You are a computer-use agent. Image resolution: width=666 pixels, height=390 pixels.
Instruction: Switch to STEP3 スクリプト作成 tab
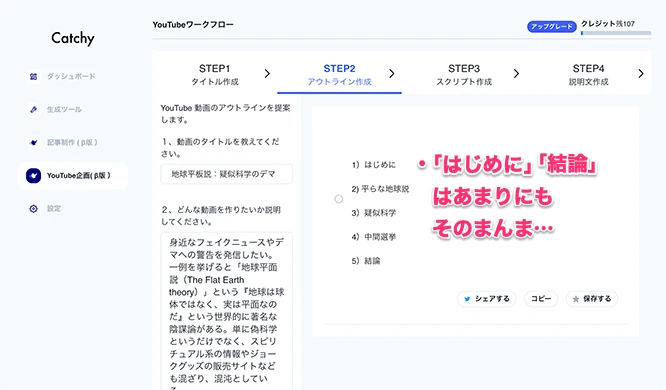tap(464, 74)
